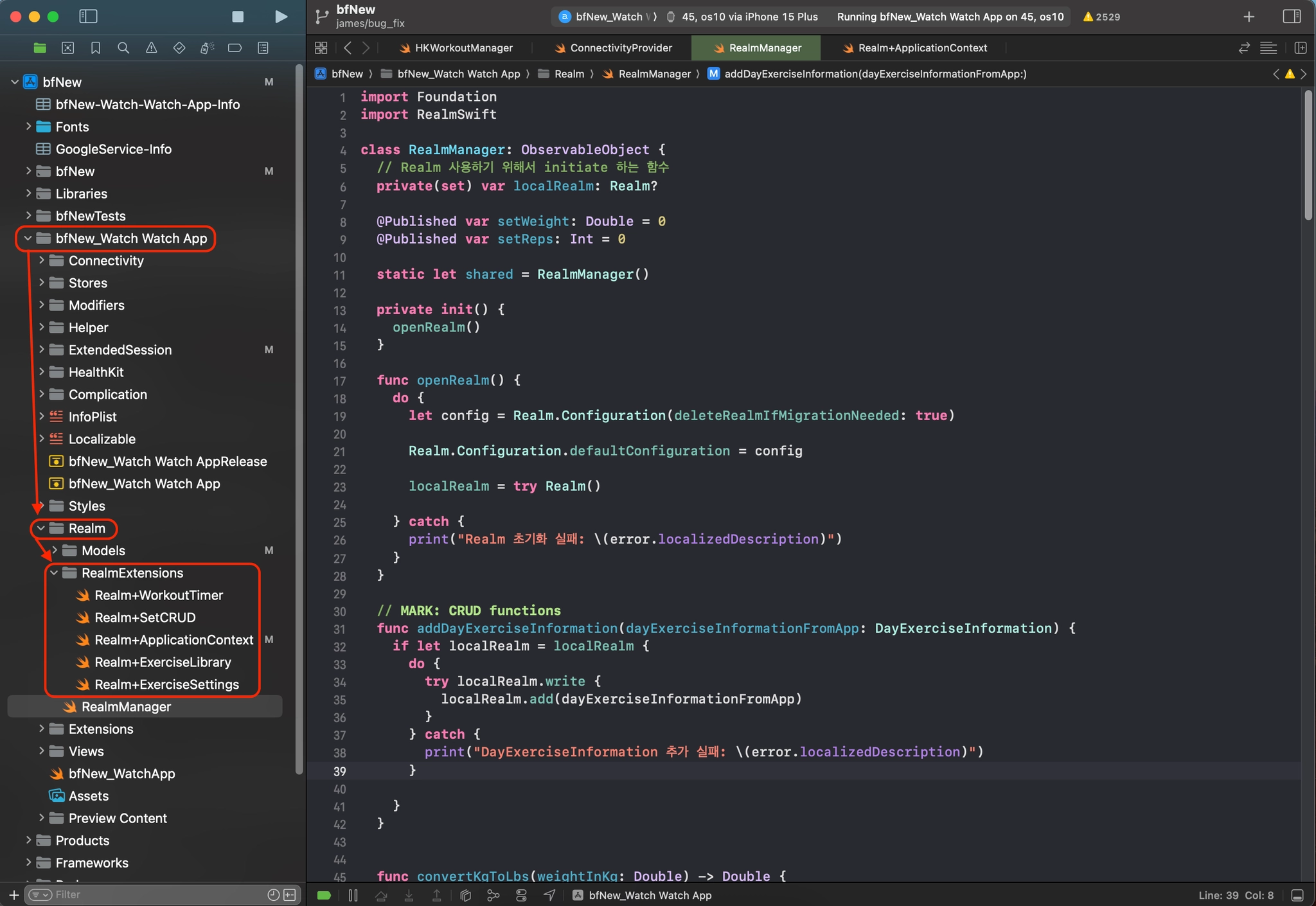Open the Breakpoint navigator icon
This screenshot has height=906, width=1316.
(x=235, y=48)
